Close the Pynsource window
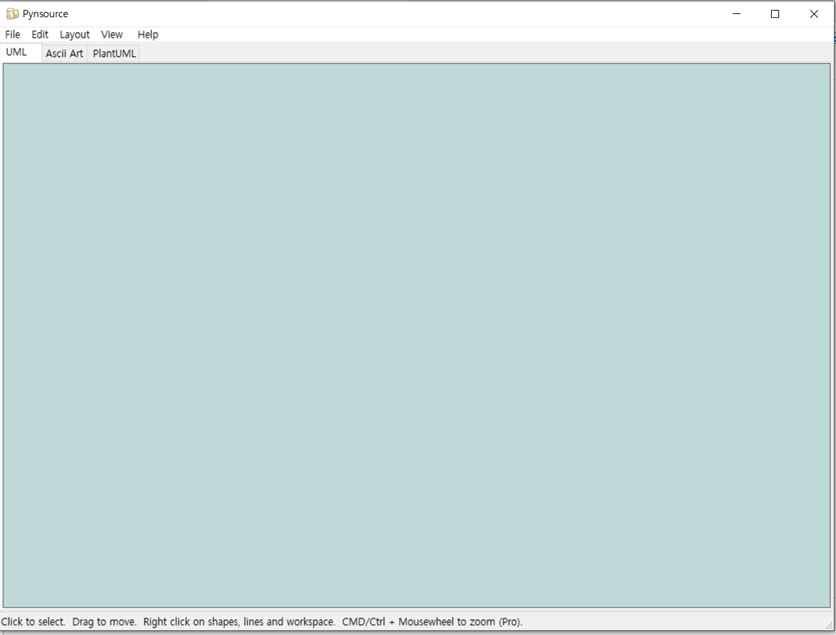The width and height of the screenshot is (836, 635). tap(814, 14)
